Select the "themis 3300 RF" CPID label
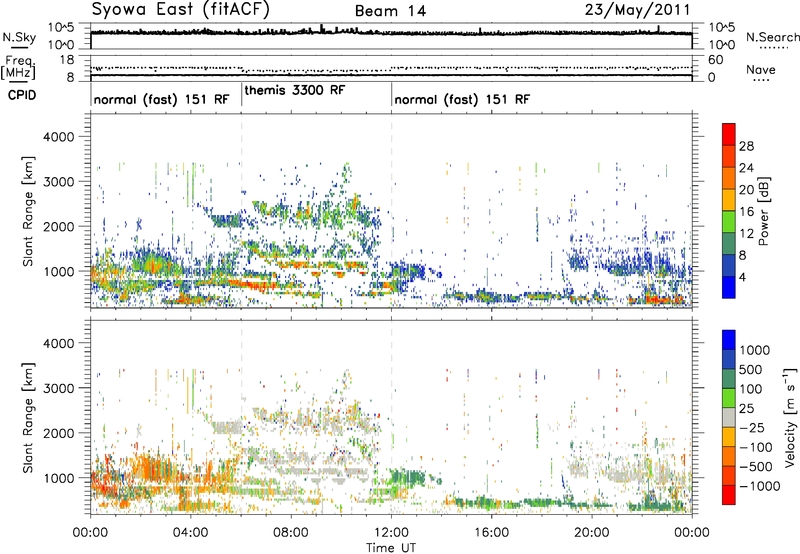The height and width of the screenshot is (554, 800). [x=295, y=90]
